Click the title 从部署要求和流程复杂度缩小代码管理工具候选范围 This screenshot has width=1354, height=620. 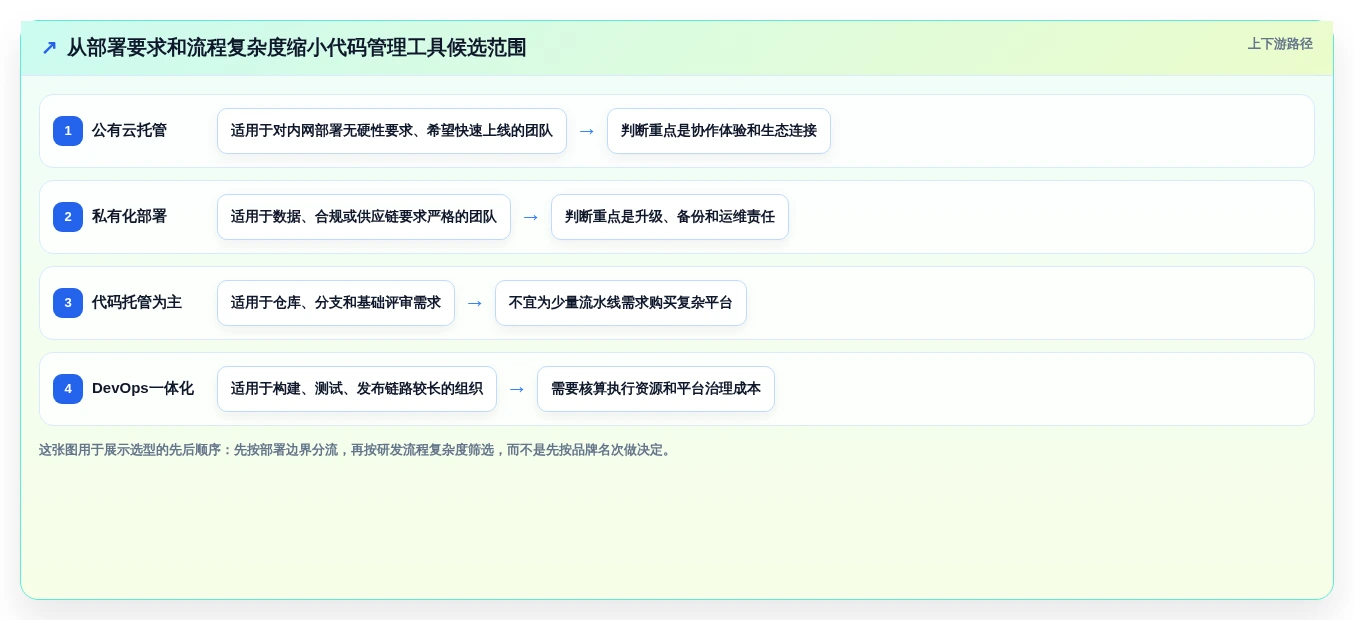click(296, 48)
